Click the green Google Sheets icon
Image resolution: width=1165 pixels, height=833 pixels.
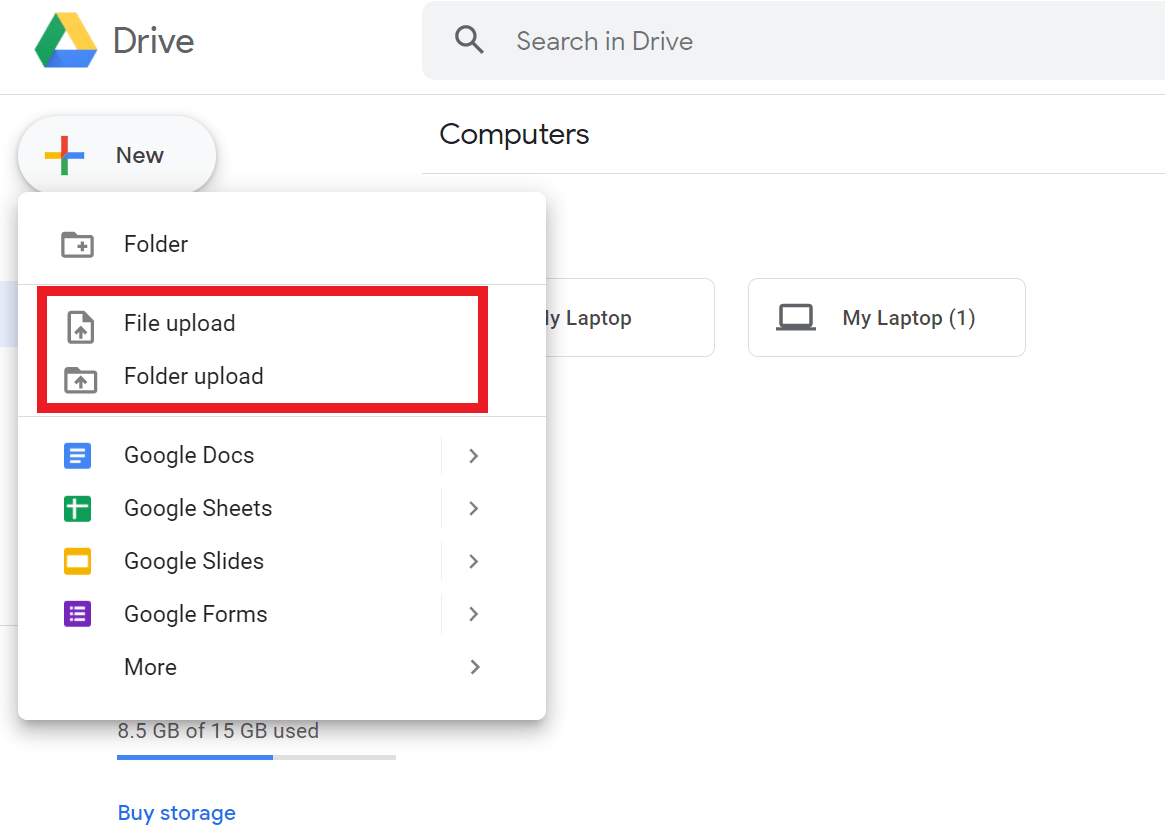click(x=78, y=509)
